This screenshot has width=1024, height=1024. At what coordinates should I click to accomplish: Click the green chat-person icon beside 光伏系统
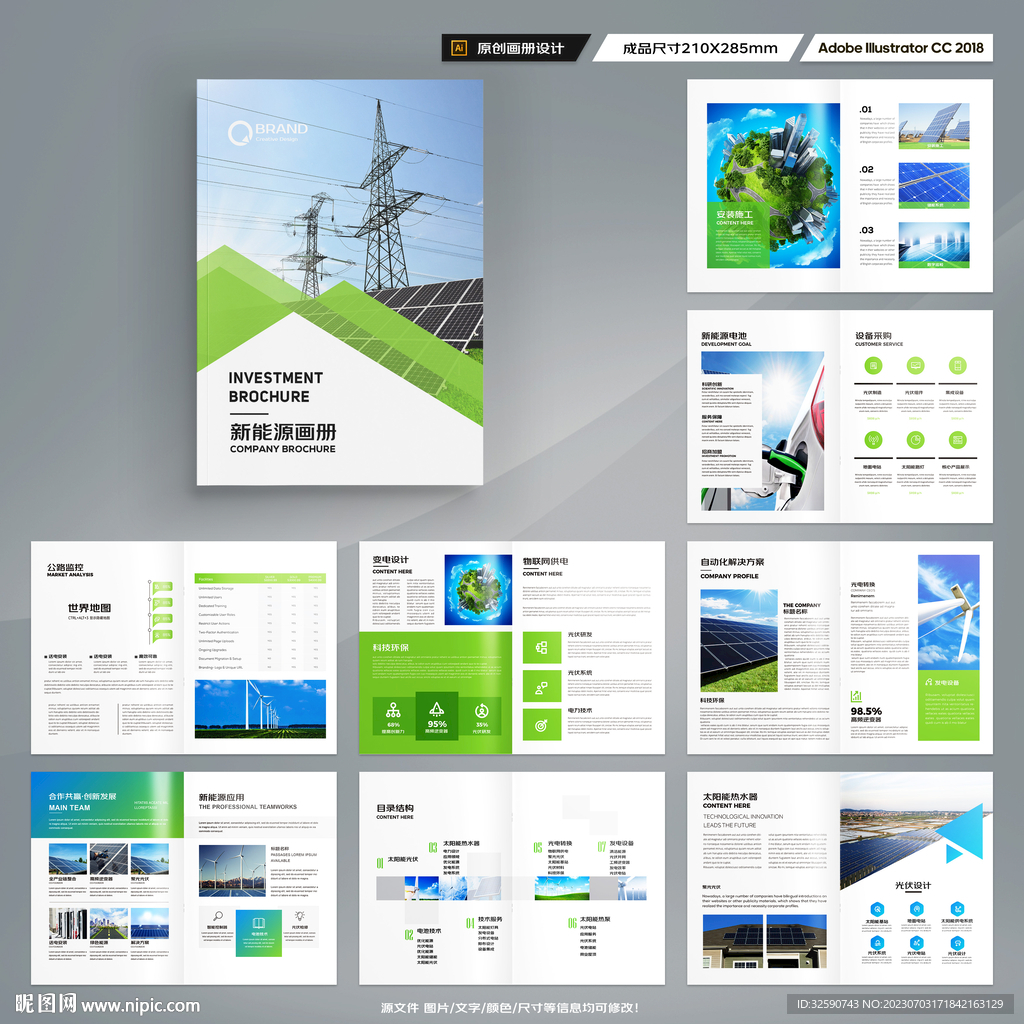pos(541,686)
